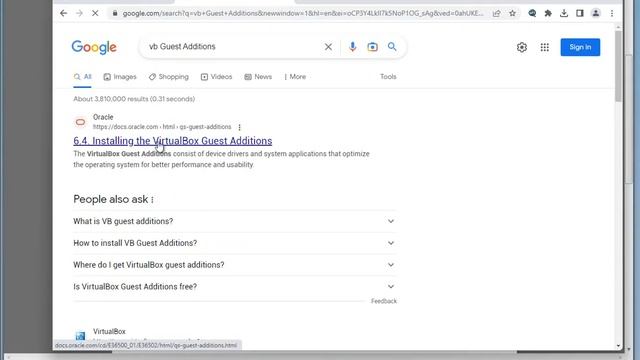Go back using the browser back arrow
640x360 pixels.
point(64,13)
